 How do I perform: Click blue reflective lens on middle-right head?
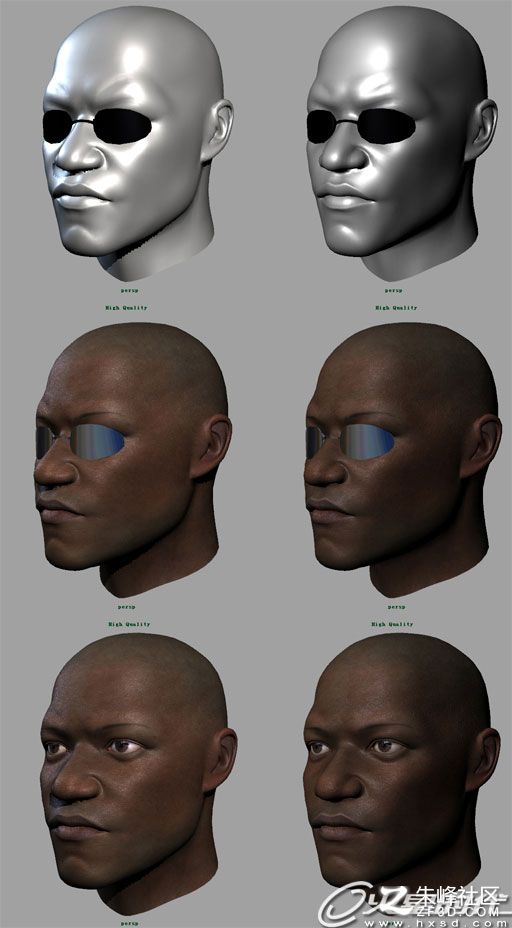[x=367, y=442]
